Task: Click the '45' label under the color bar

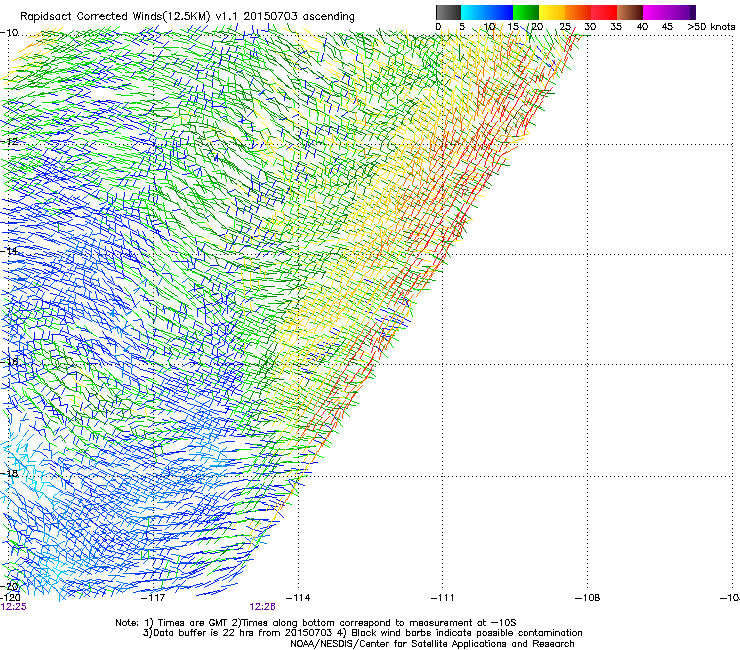Action: coord(667,27)
